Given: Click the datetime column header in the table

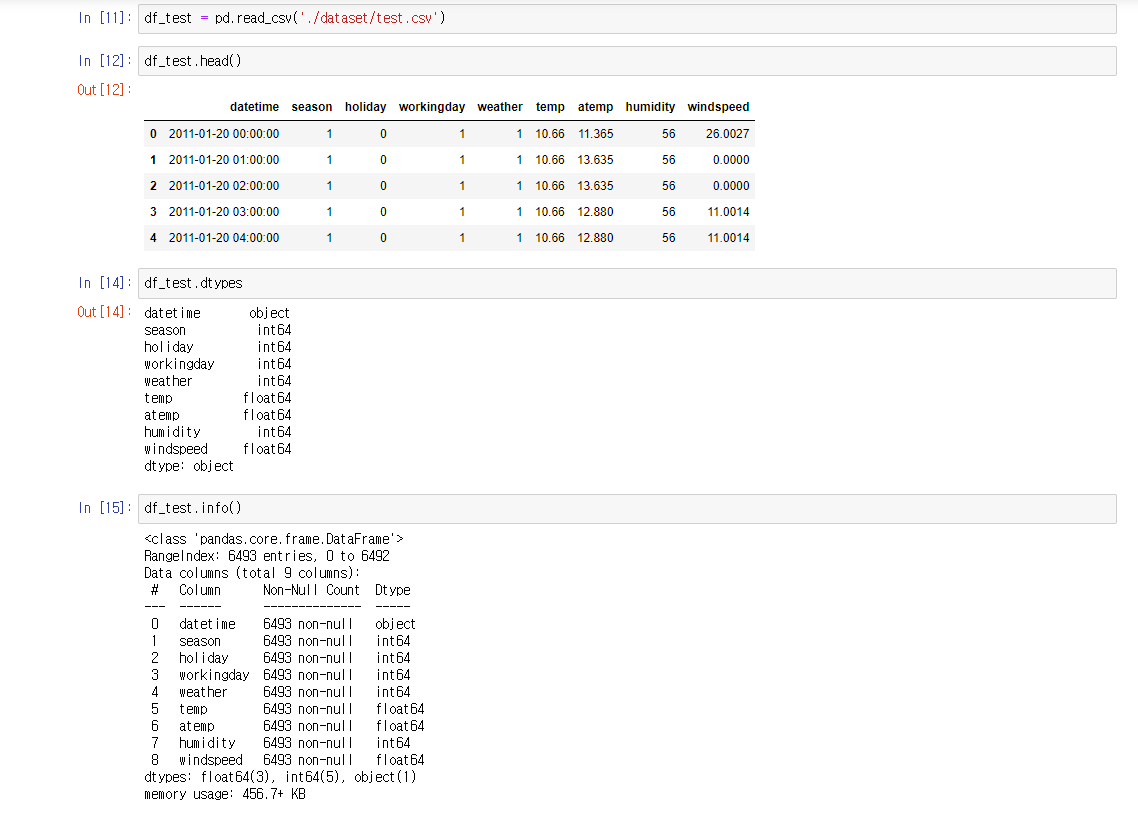Looking at the screenshot, I should pyautogui.click(x=255, y=107).
